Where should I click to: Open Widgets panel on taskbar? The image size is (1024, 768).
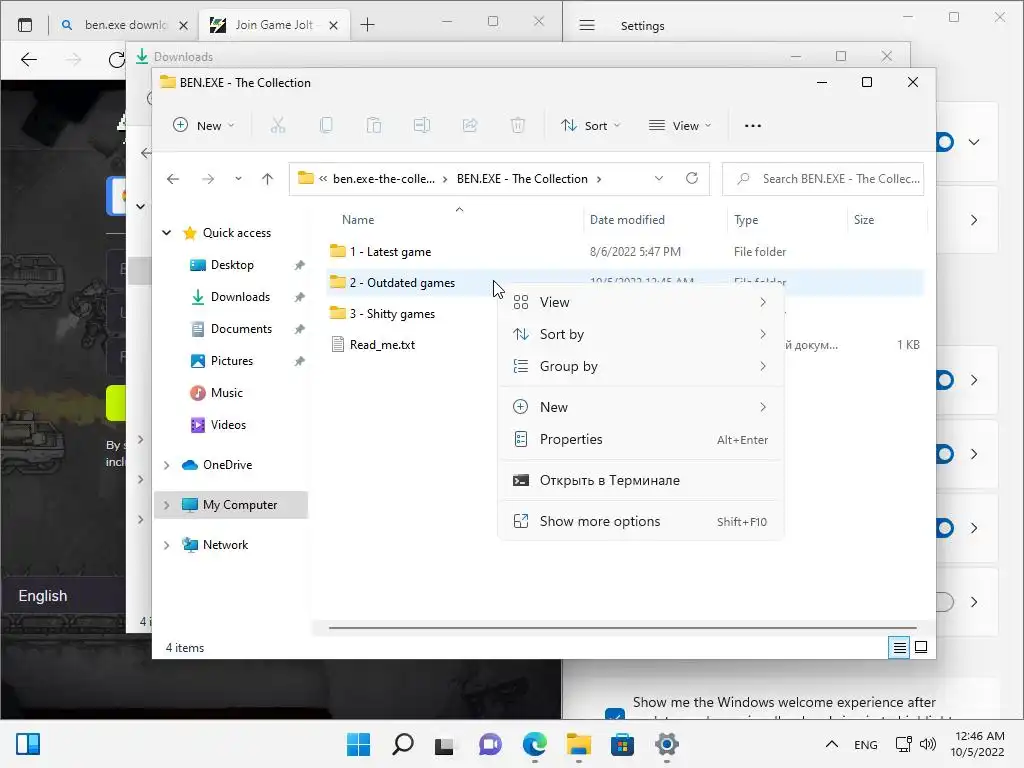coord(28,744)
